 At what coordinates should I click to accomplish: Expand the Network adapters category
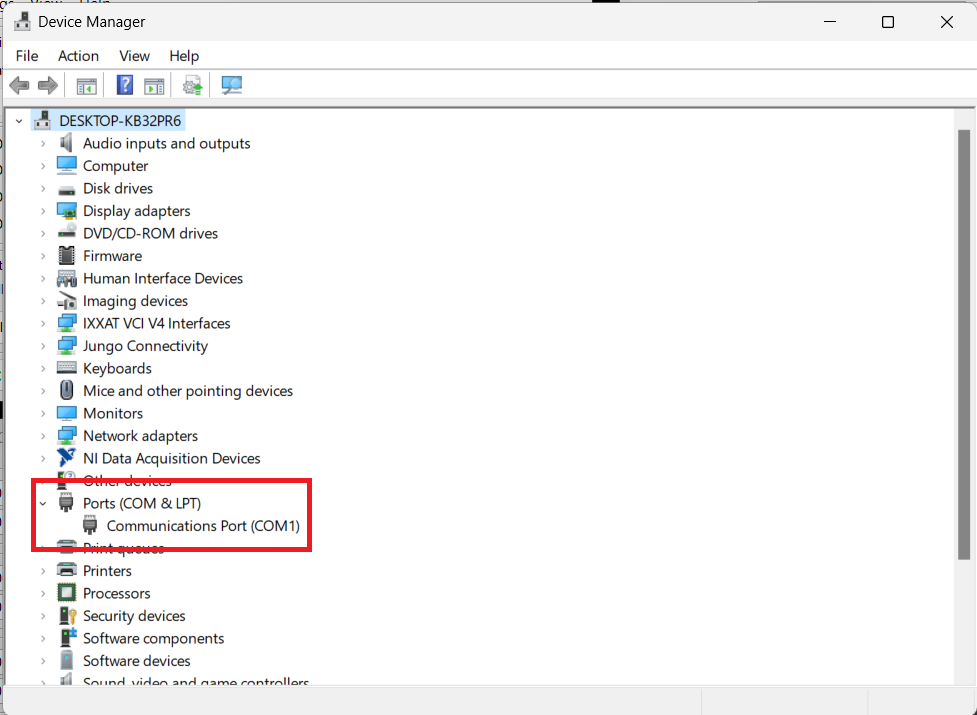pyautogui.click(x=43, y=436)
